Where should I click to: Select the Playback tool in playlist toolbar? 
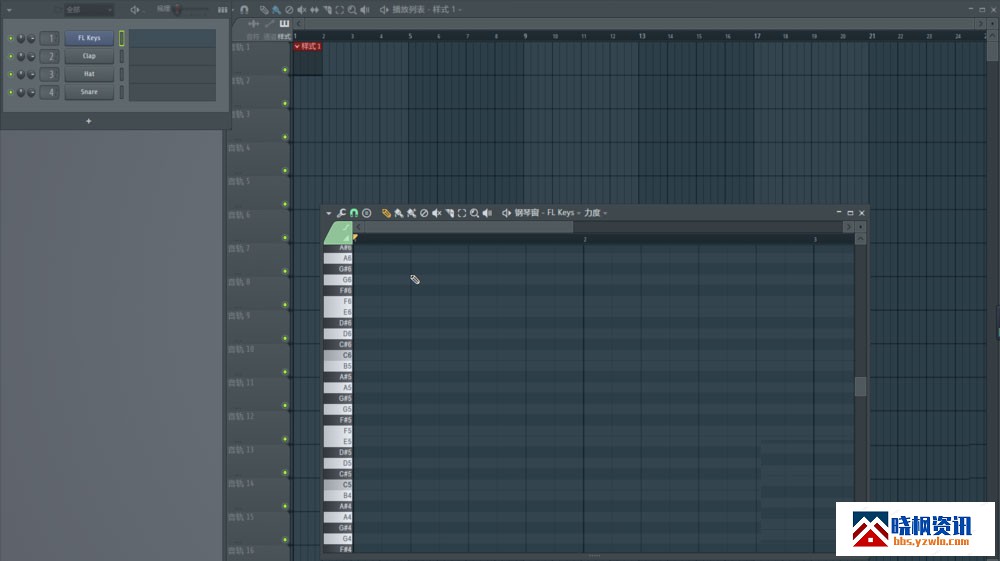(x=364, y=10)
